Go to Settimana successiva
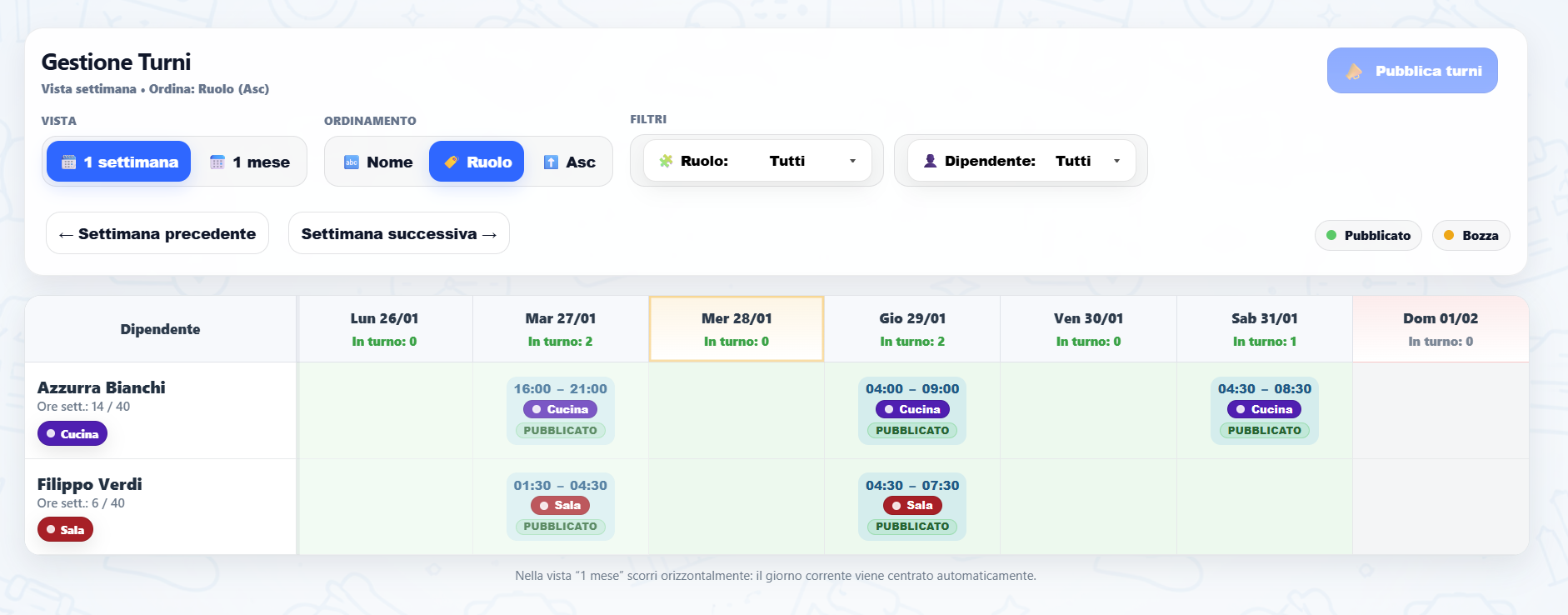 coord(398,234)
